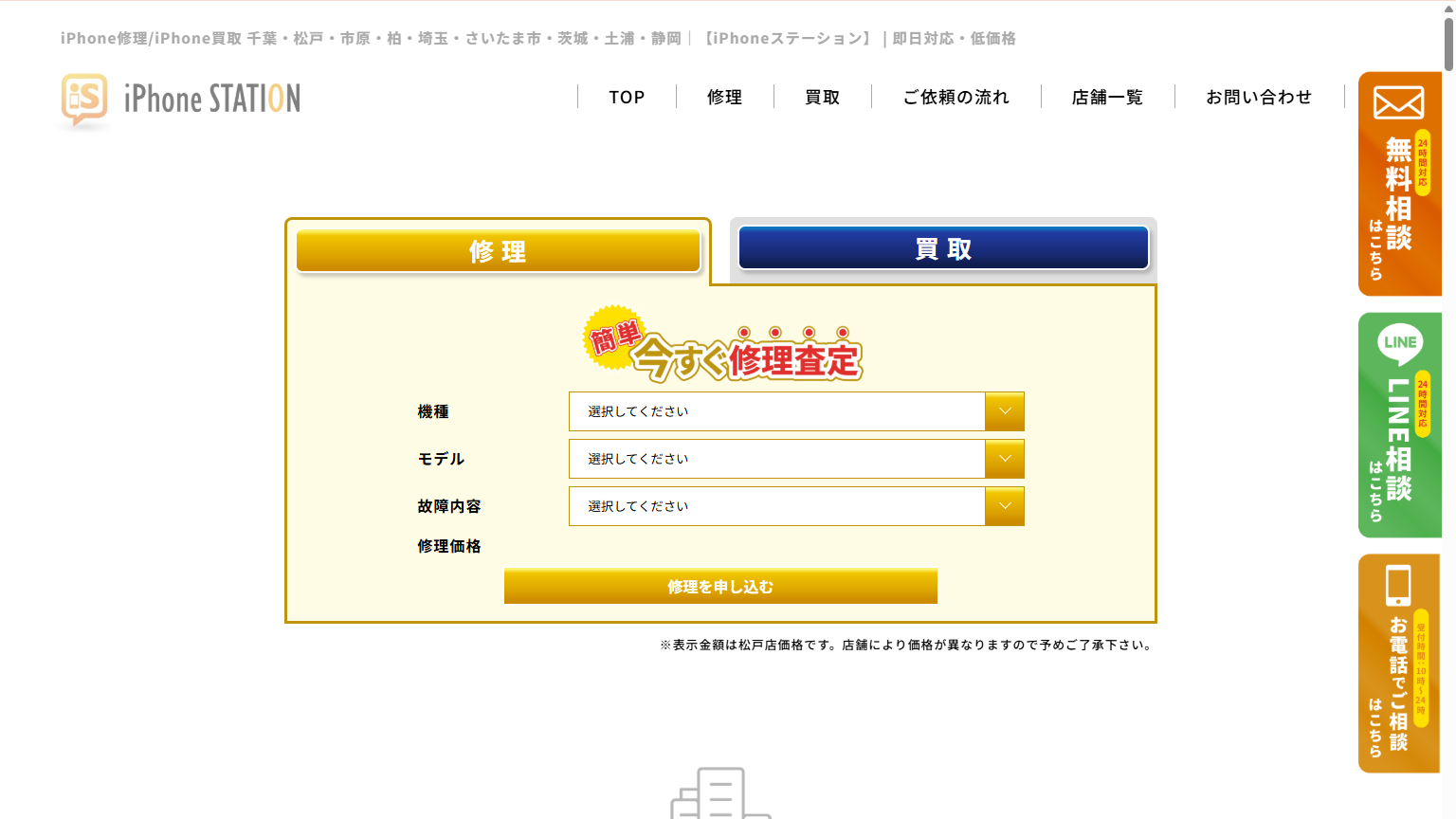Open 買取 in the top navigation menu
1456x819 pixels.
pyautogui.click(x=822, y=97)
